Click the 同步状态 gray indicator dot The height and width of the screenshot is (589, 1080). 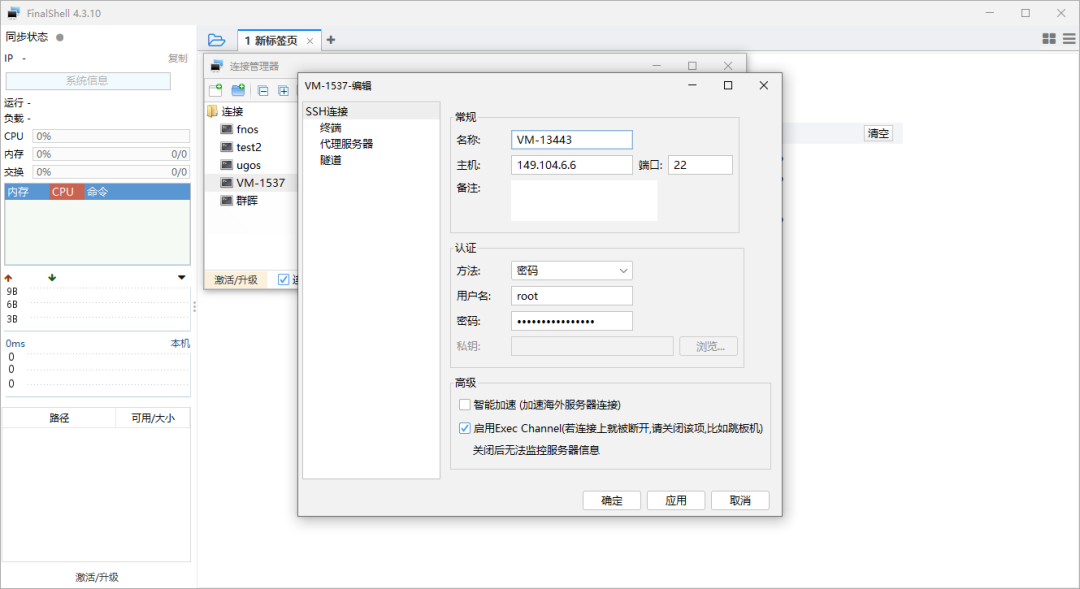[60, 37]
